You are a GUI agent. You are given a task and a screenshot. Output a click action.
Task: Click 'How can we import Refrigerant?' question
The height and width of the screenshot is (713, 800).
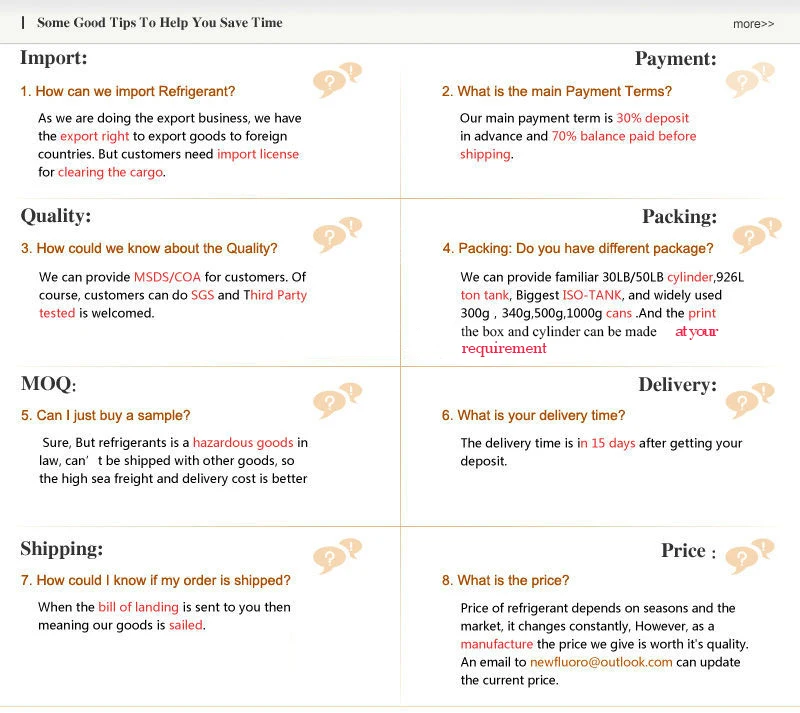(x=128, y=91)
